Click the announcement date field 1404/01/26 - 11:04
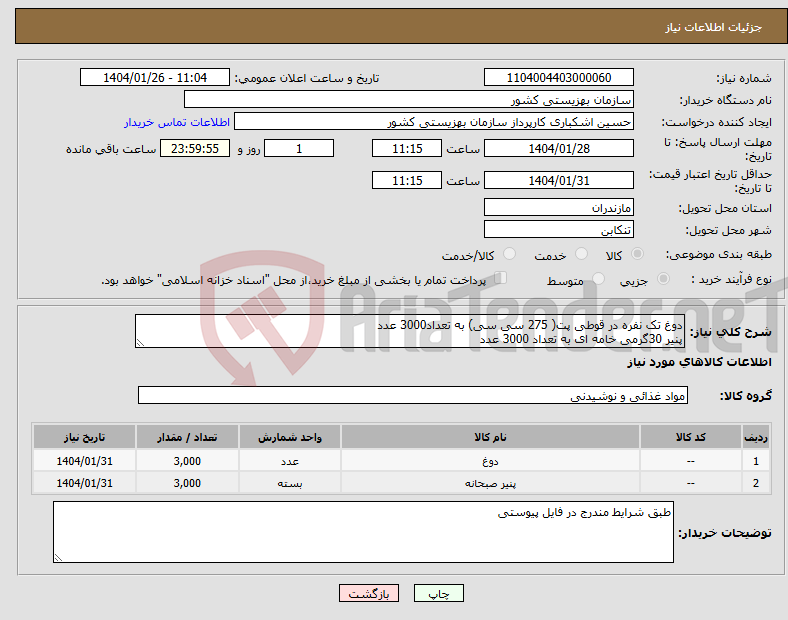This screenshot has width=788, height=620. pyautogui.click(x=155, y=77)
